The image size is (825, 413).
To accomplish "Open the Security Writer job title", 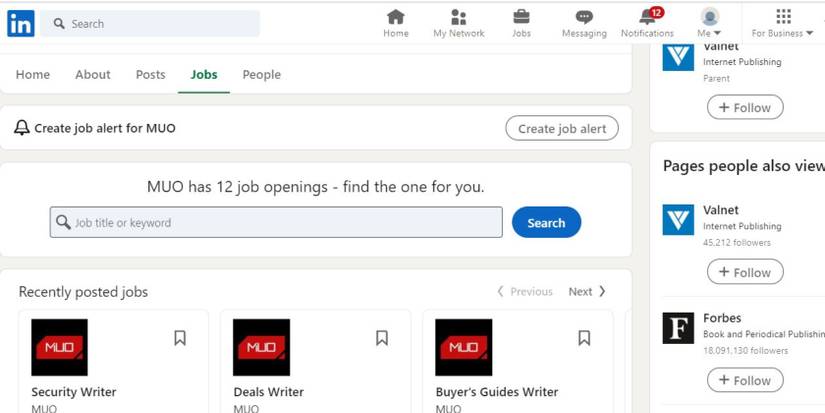I will [74, 392].
